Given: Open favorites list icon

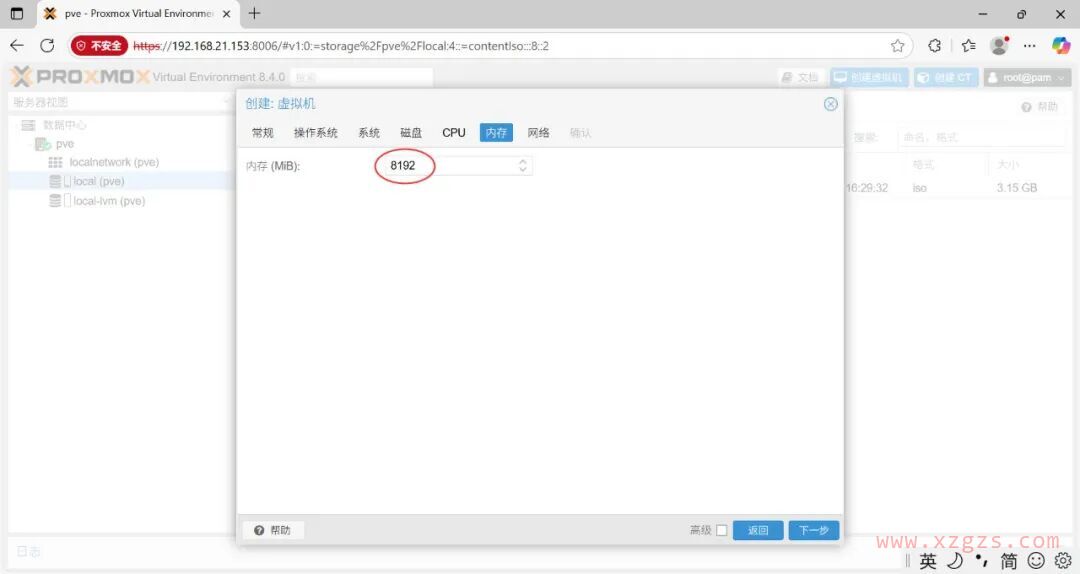Looking at the screenshot, I should click(x=968, y=45).
